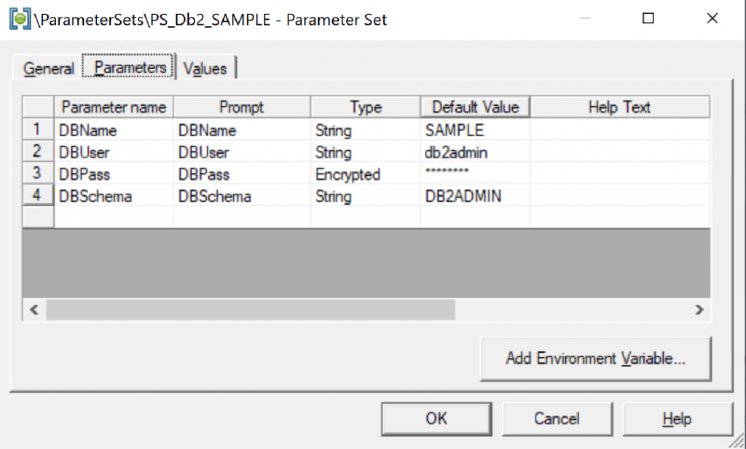Click the Encrypted type cell for DBPass
This screenshot has width=746, height=449.
pos(365,173)
